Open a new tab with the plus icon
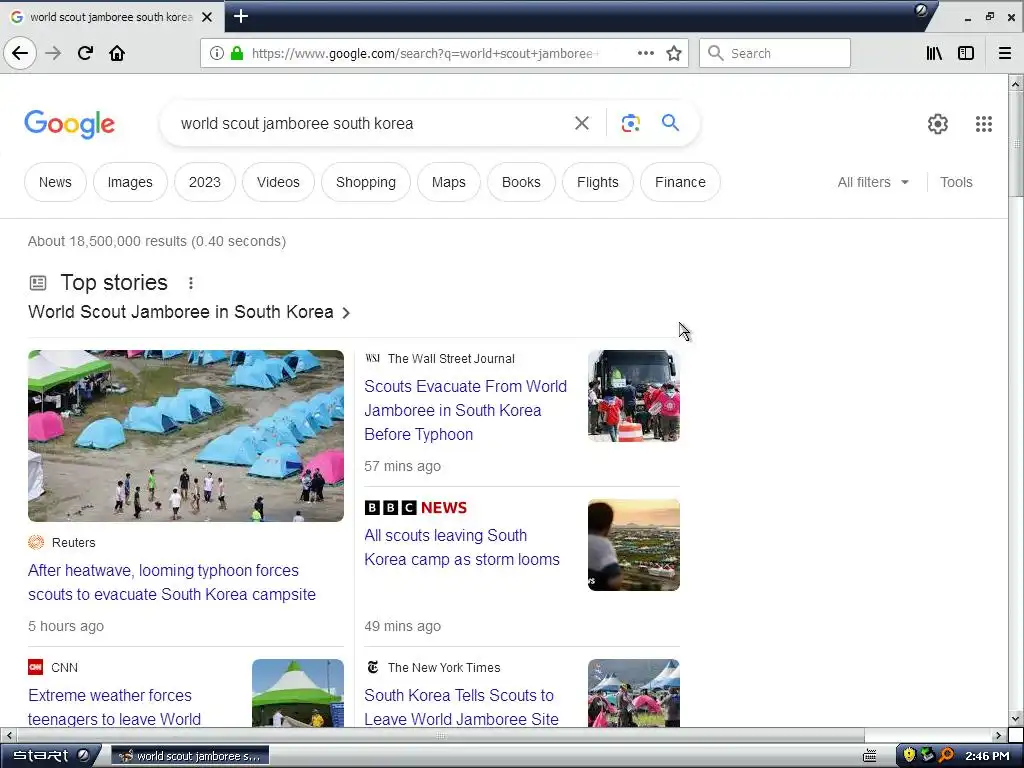The height and width of the screenshot is (768, 1024). pyautogui.click(x=241, y=16)
